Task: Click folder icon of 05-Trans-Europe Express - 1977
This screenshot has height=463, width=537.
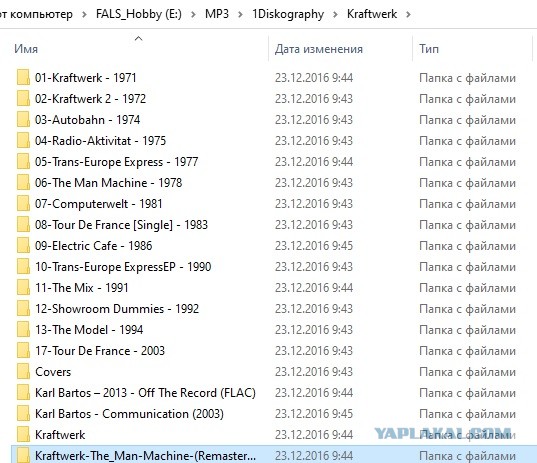Action: [x=23, y=161]
